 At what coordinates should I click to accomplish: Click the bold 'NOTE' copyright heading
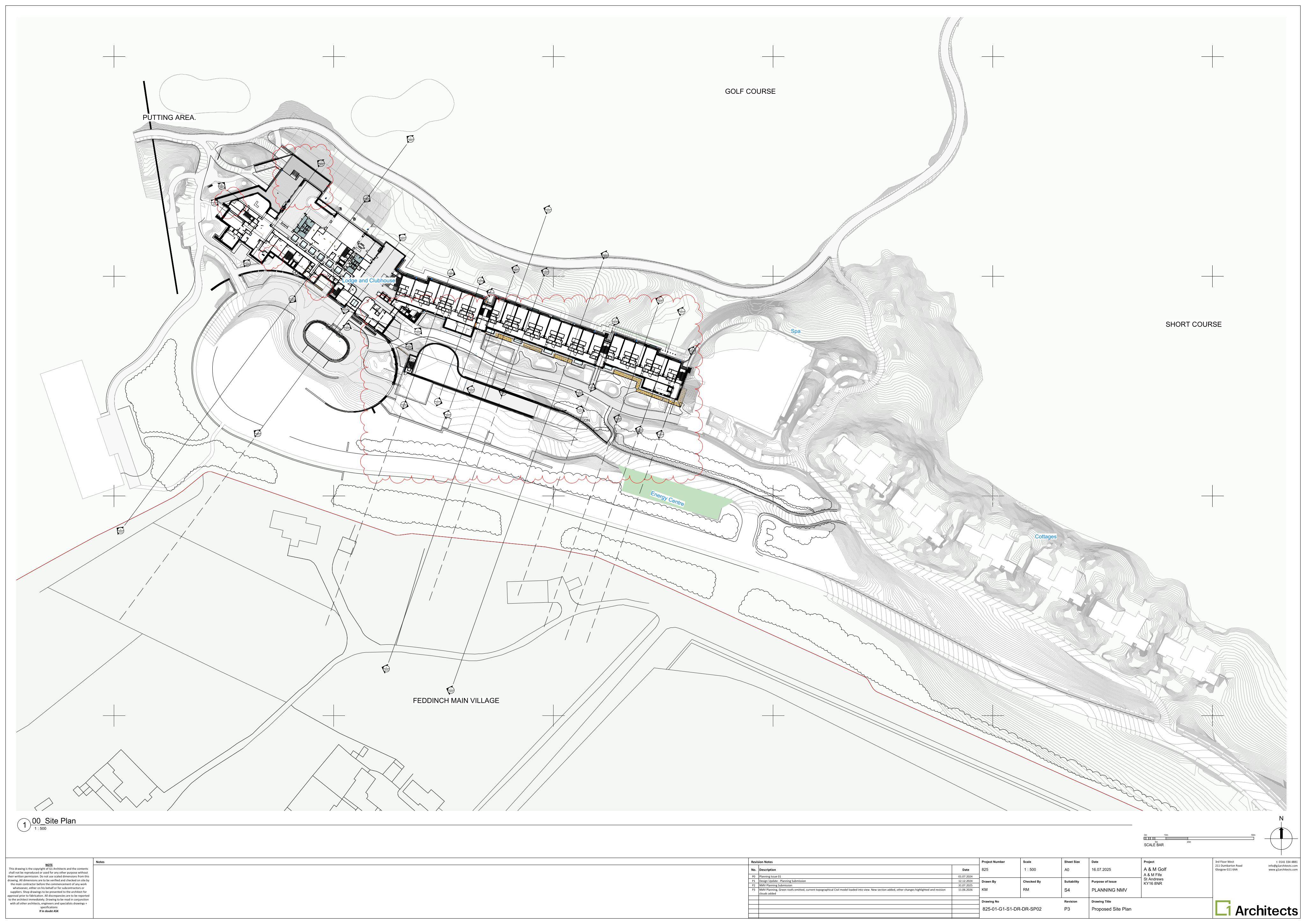pyautogui.click(x=49, y=865)
